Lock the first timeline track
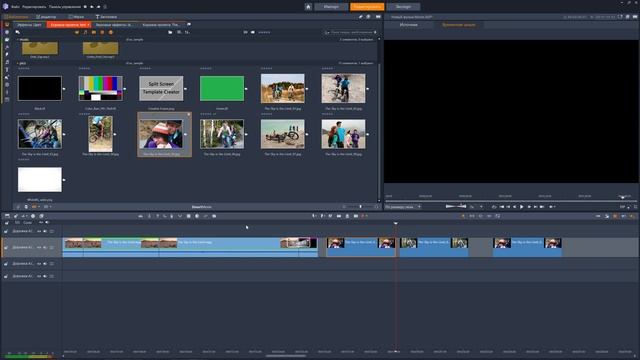The image size is (640, 360). tap(6, 231)
